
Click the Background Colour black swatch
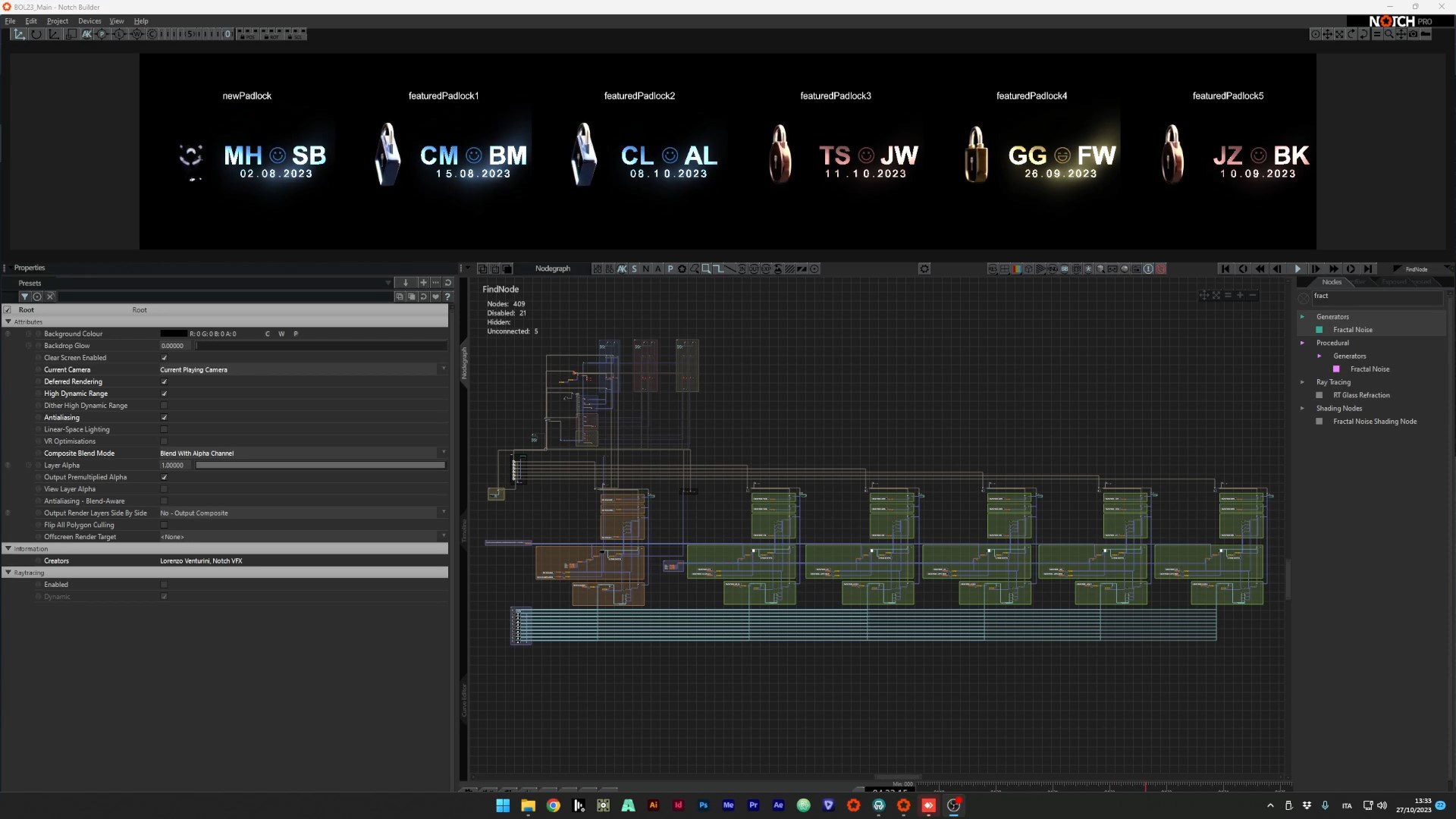pyautogui.click(x=173, y=334)
